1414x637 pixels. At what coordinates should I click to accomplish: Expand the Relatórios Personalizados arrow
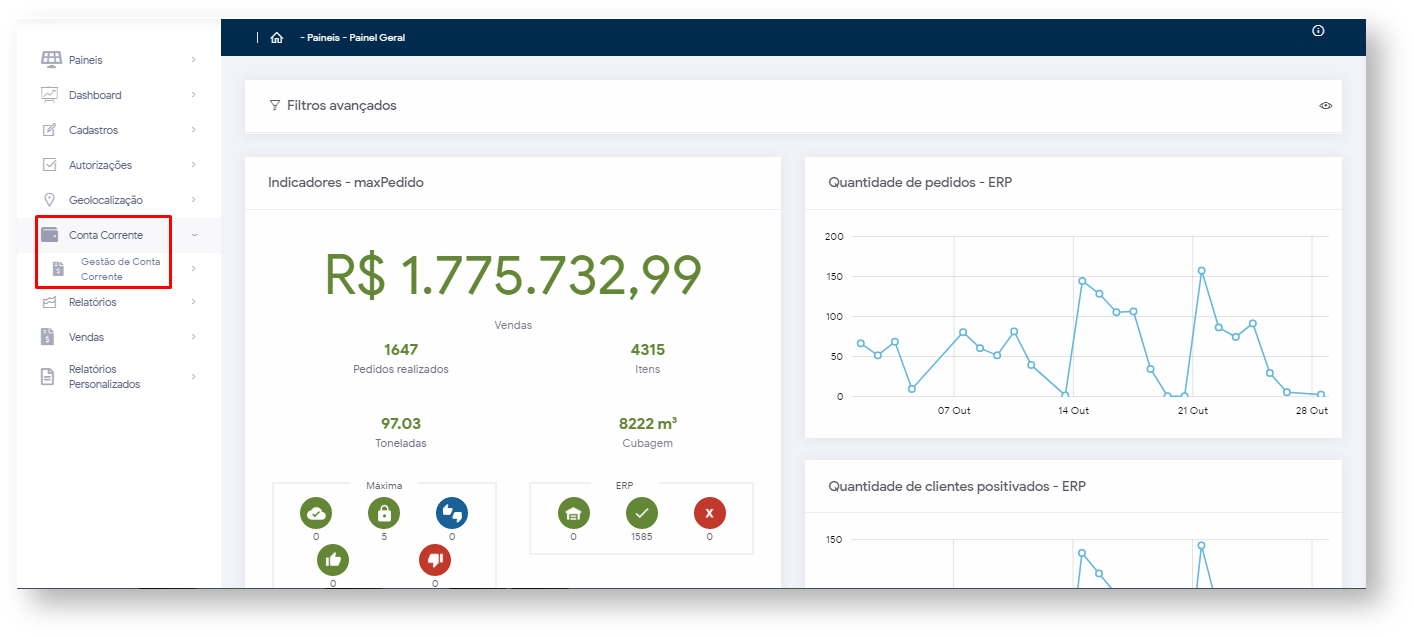[x=193, y=377]
